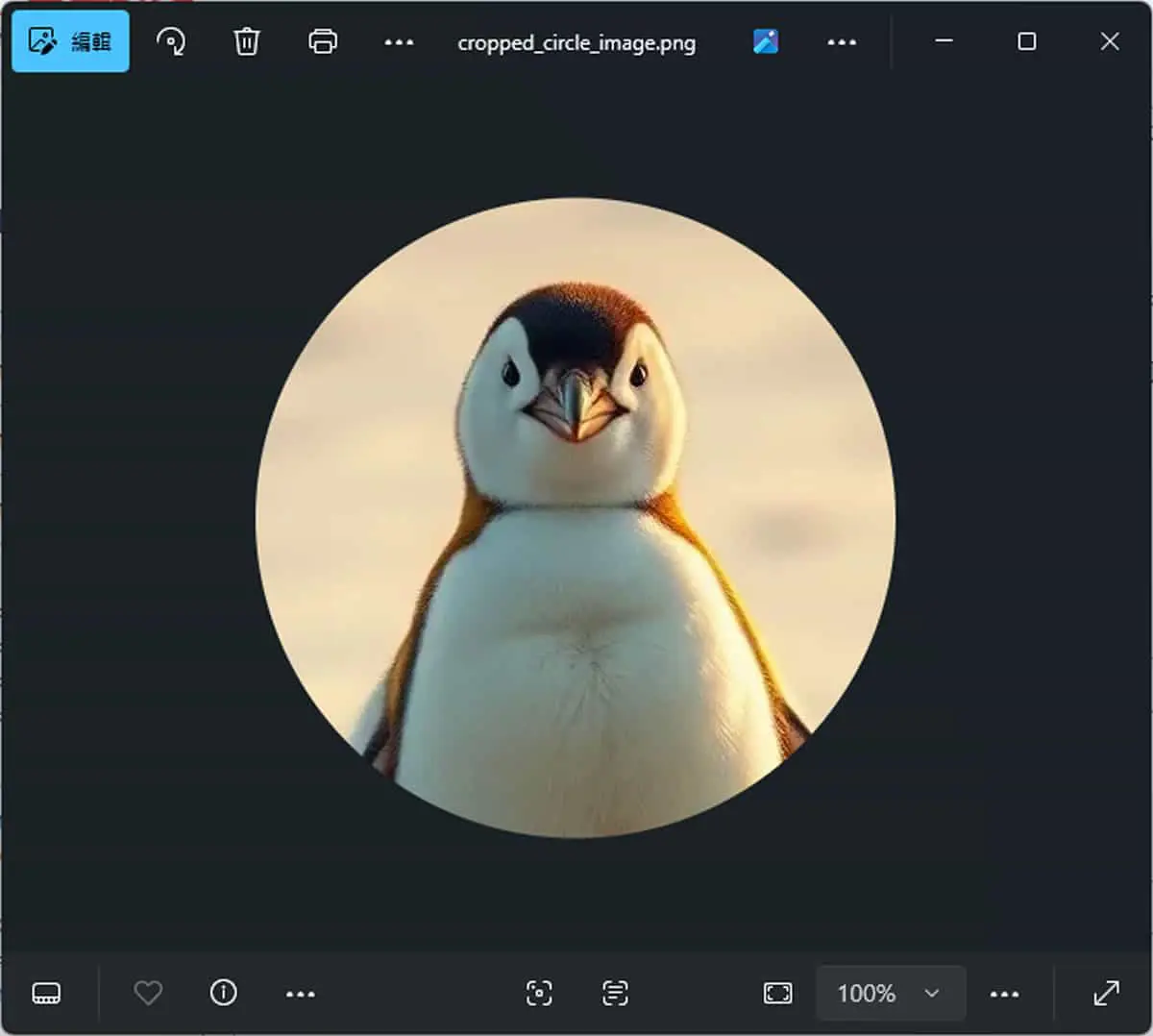This screenshot has width=1153, height=1036.
Task: Open the 100% zoom dropdown
Action: tap(891, 993)
